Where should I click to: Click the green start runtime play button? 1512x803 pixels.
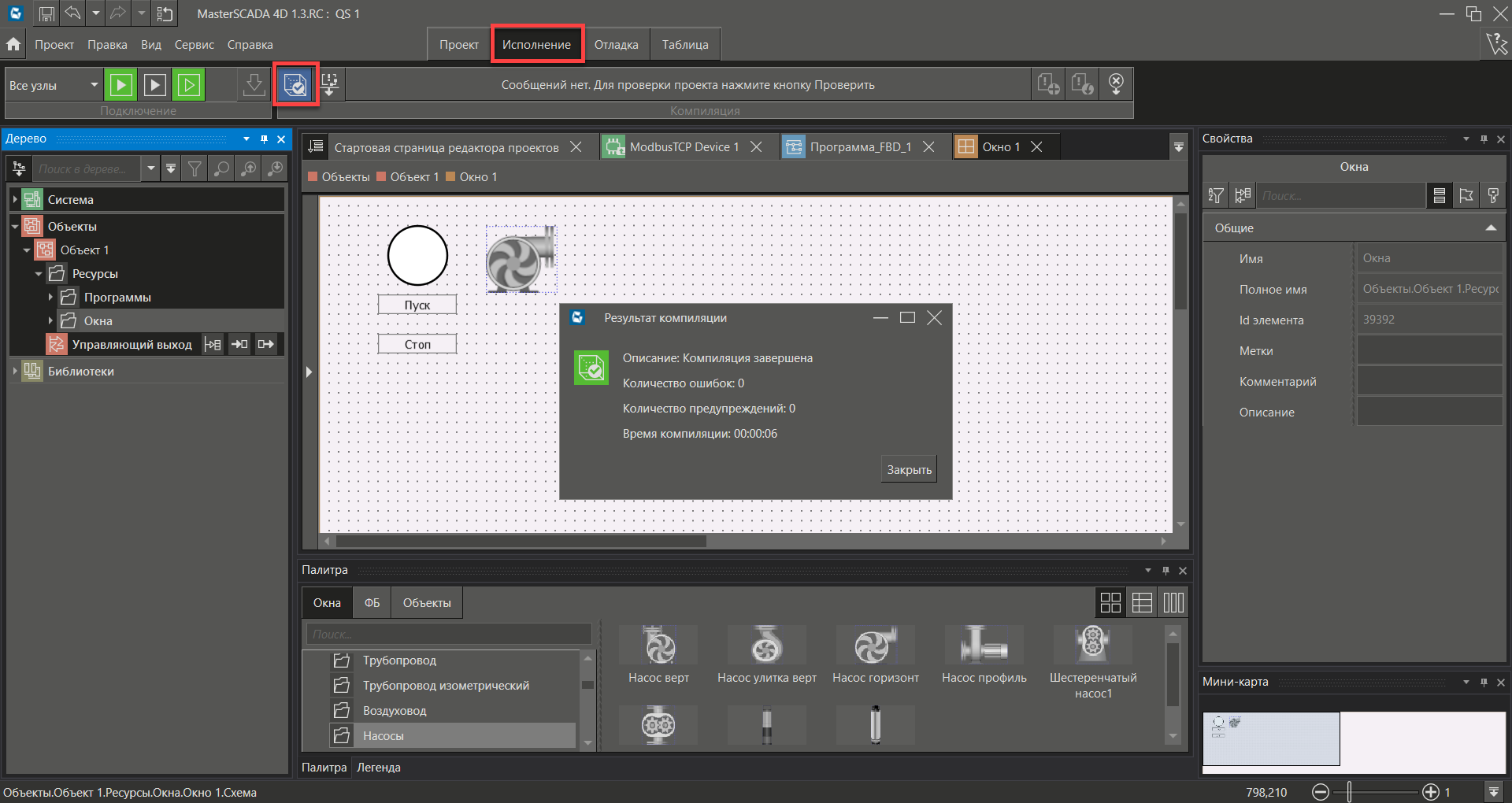pos(121,85)
